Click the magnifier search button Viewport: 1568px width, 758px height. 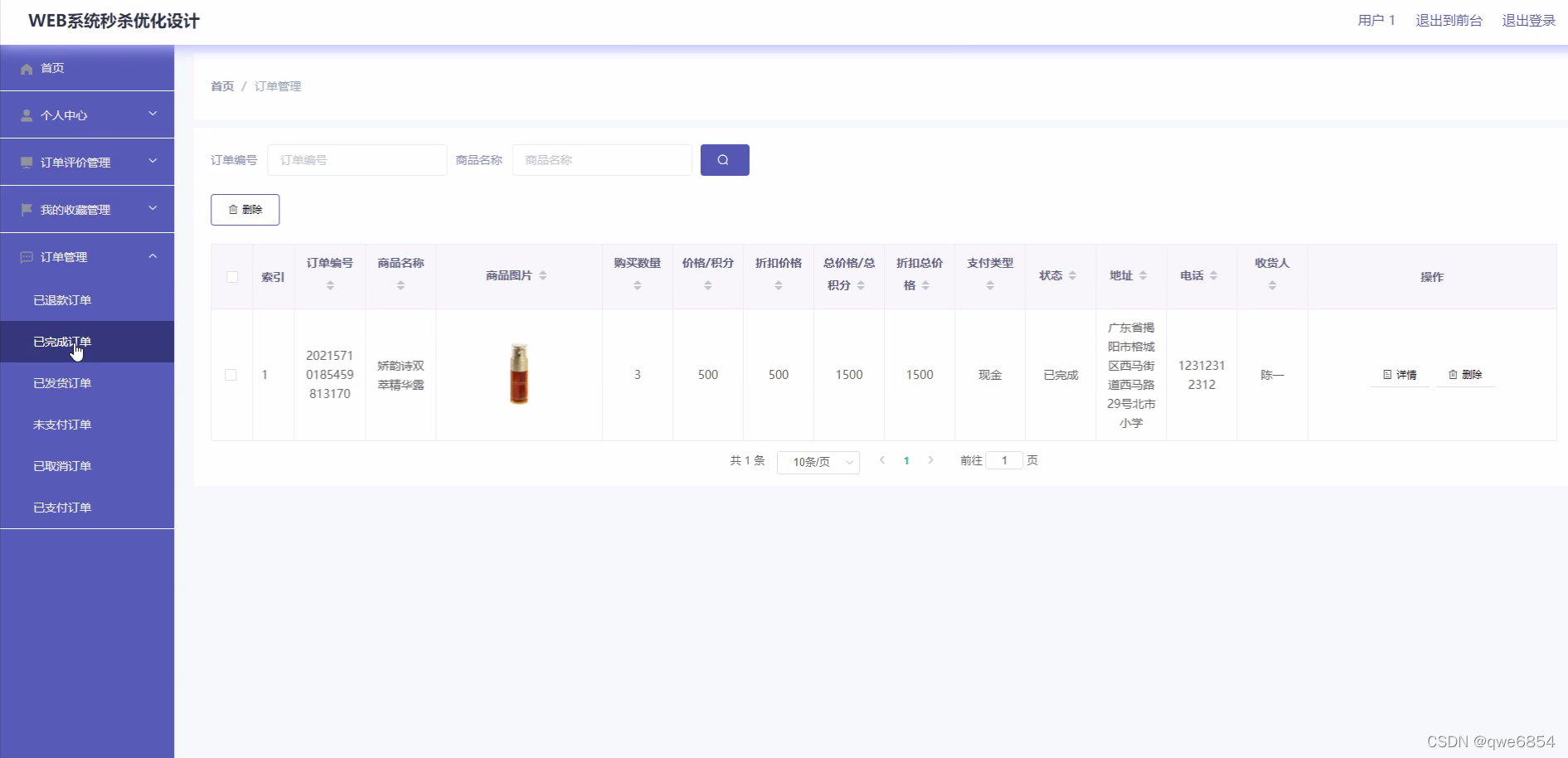pos(724,159)
